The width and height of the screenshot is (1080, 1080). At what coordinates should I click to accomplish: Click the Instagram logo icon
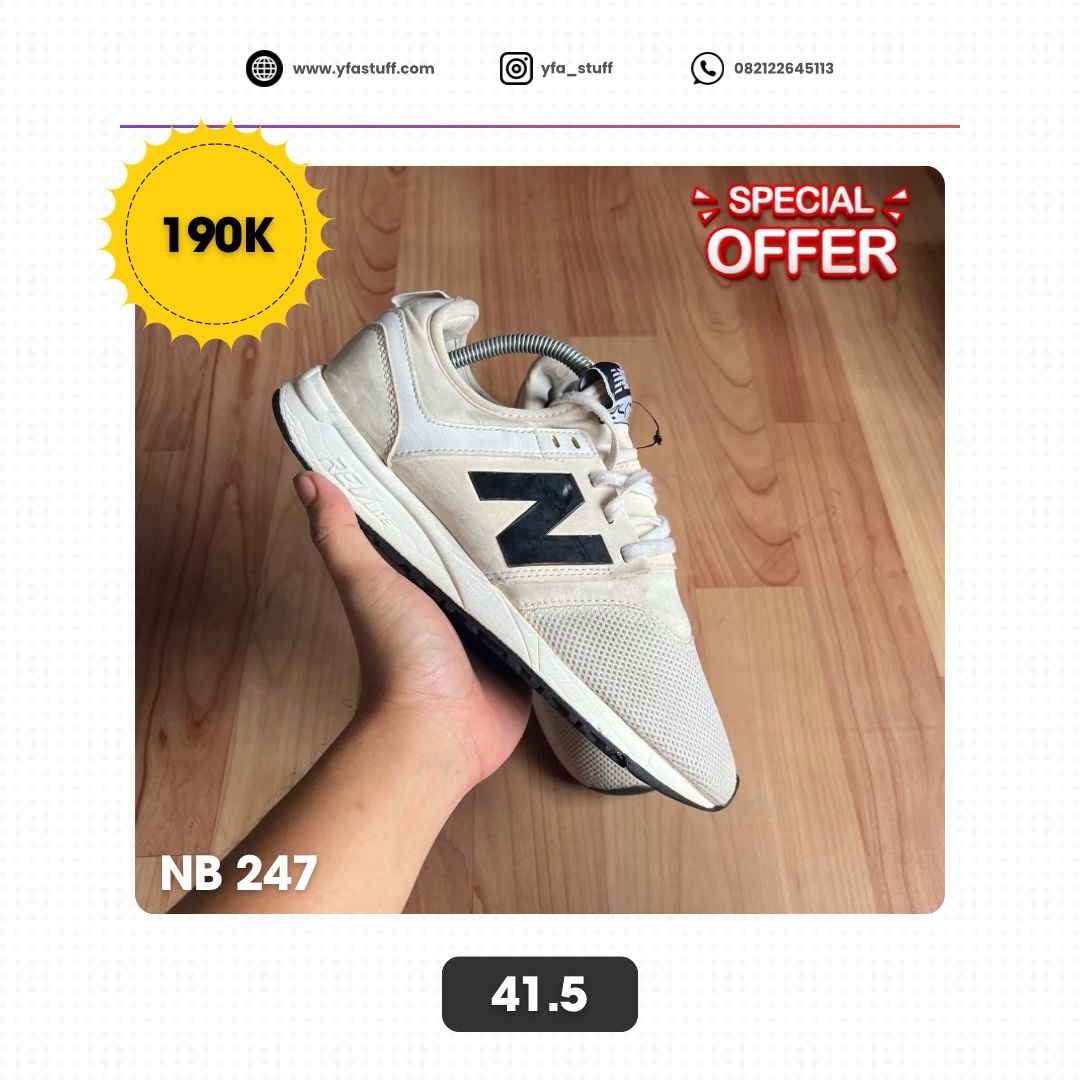(516, 68)
